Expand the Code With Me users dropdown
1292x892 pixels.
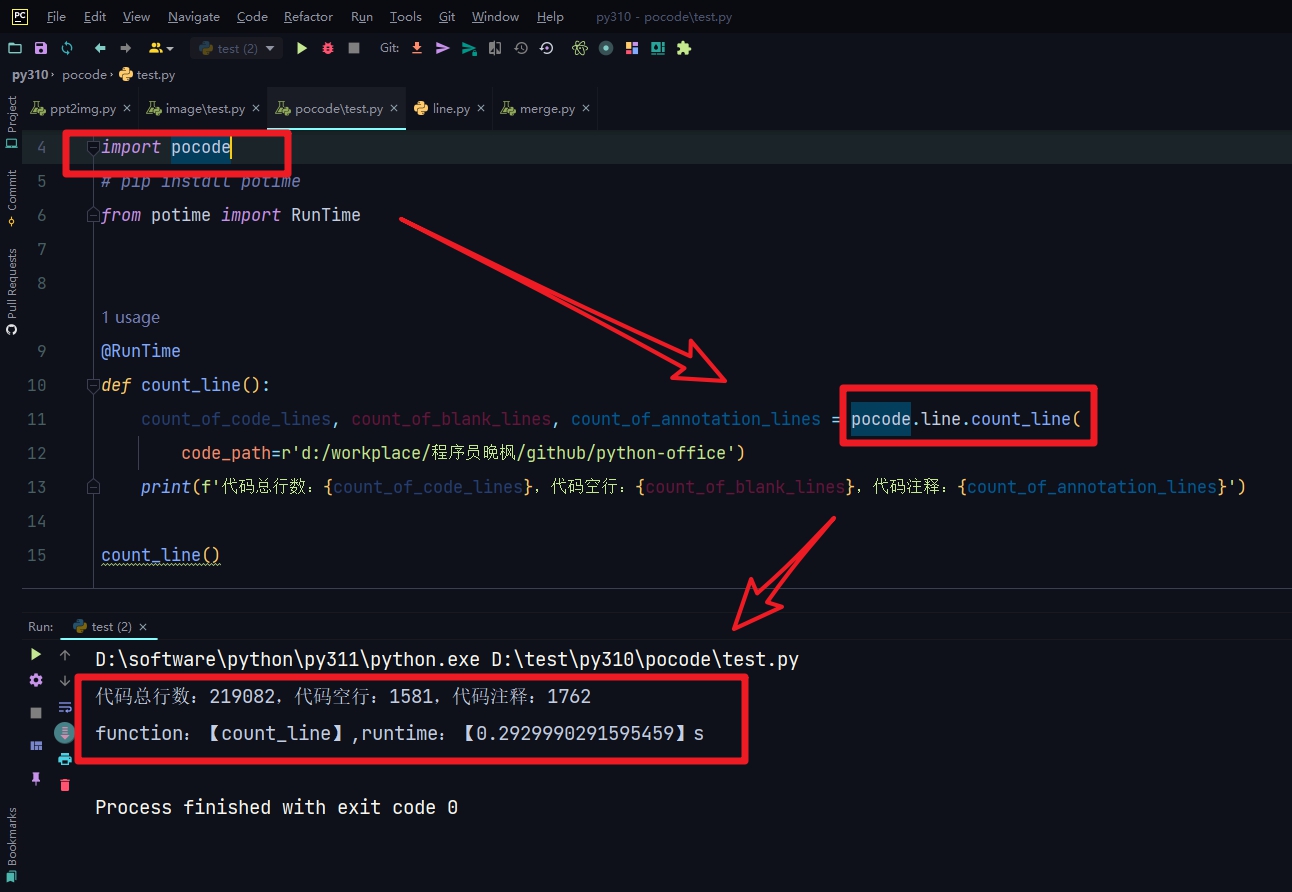162,48
